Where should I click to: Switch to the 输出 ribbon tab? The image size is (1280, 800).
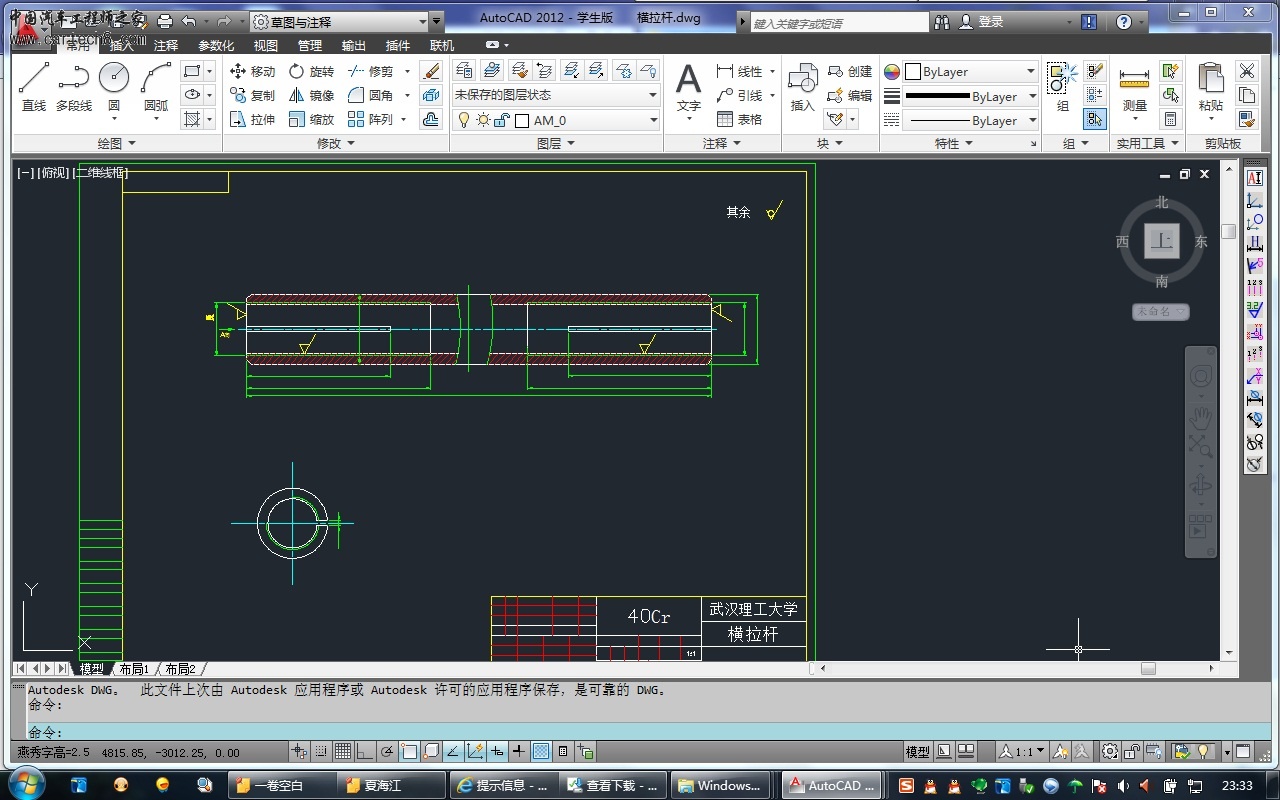click(354, 45)
